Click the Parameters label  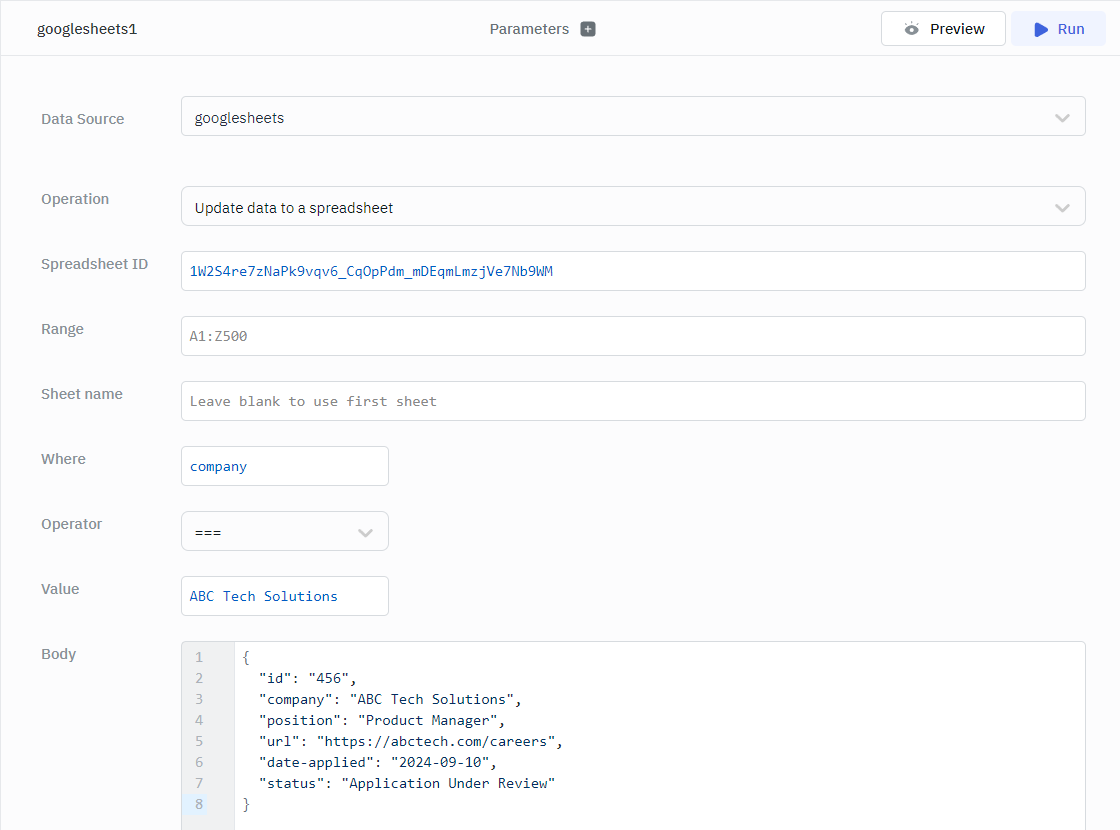529,29
